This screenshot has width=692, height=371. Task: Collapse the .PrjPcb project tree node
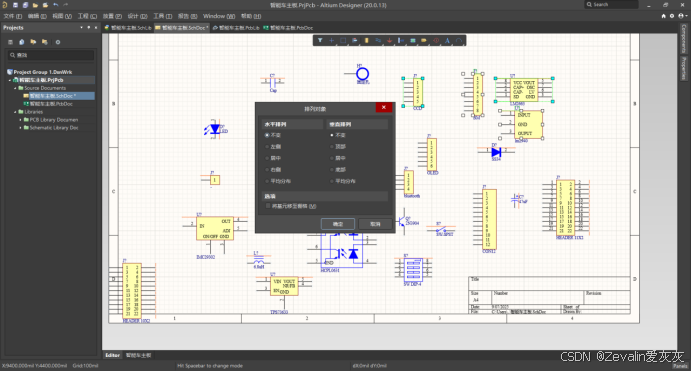pyautogui.click(x=10, y=80)
